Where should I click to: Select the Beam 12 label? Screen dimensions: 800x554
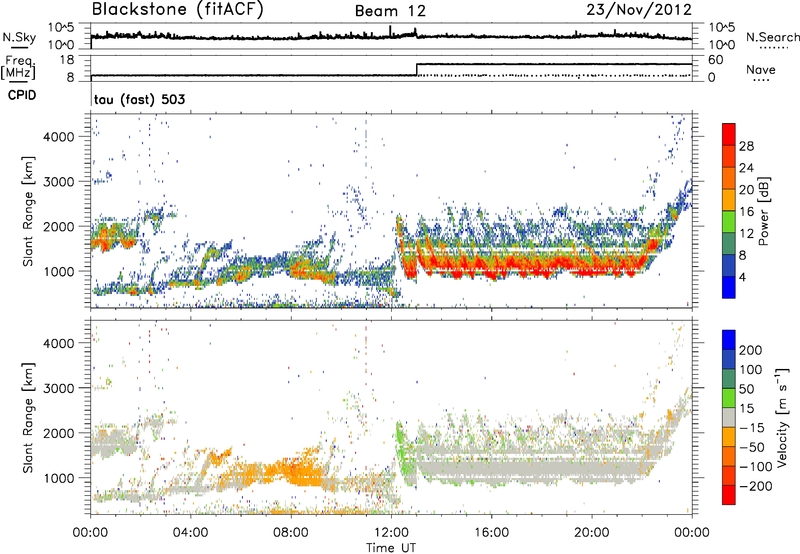click(x=390, y=11)
